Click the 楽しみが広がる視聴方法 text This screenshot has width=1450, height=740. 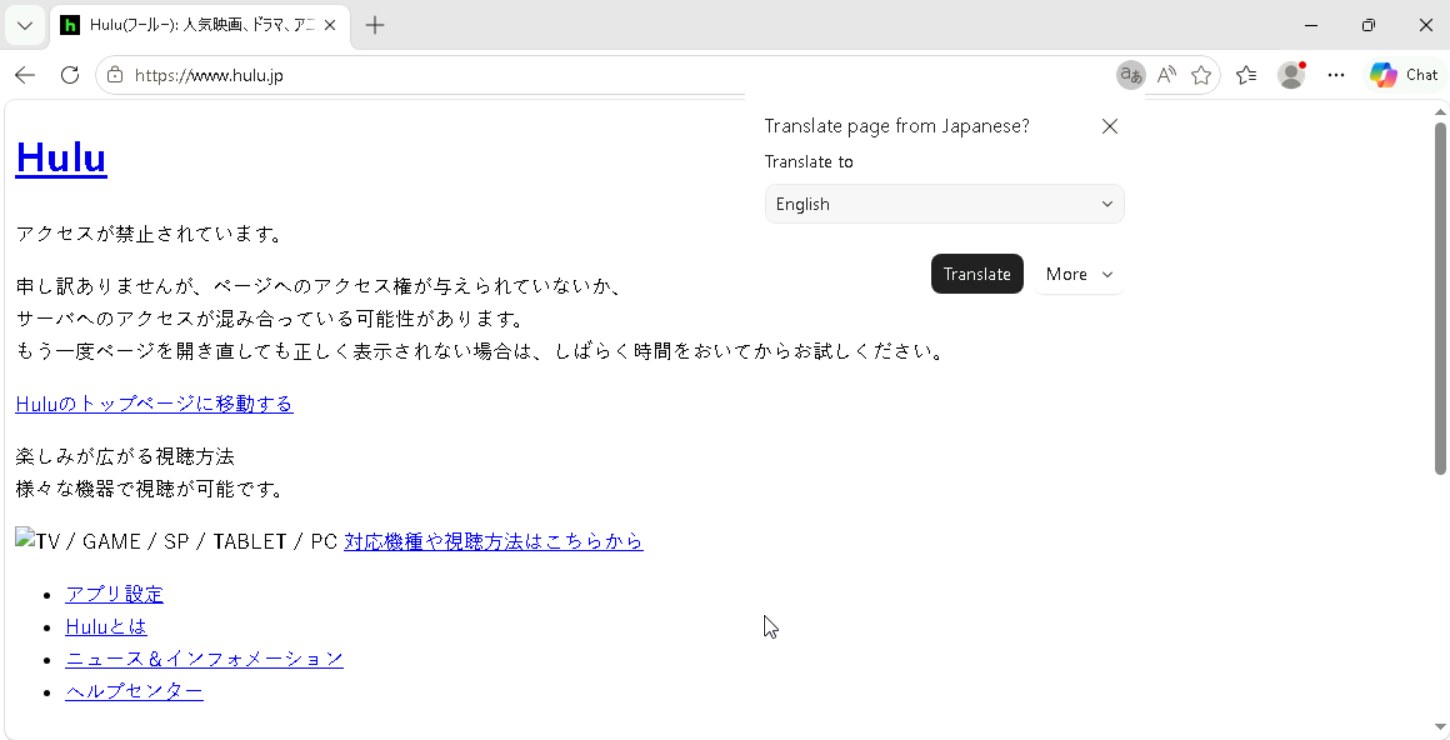[125, 456]
